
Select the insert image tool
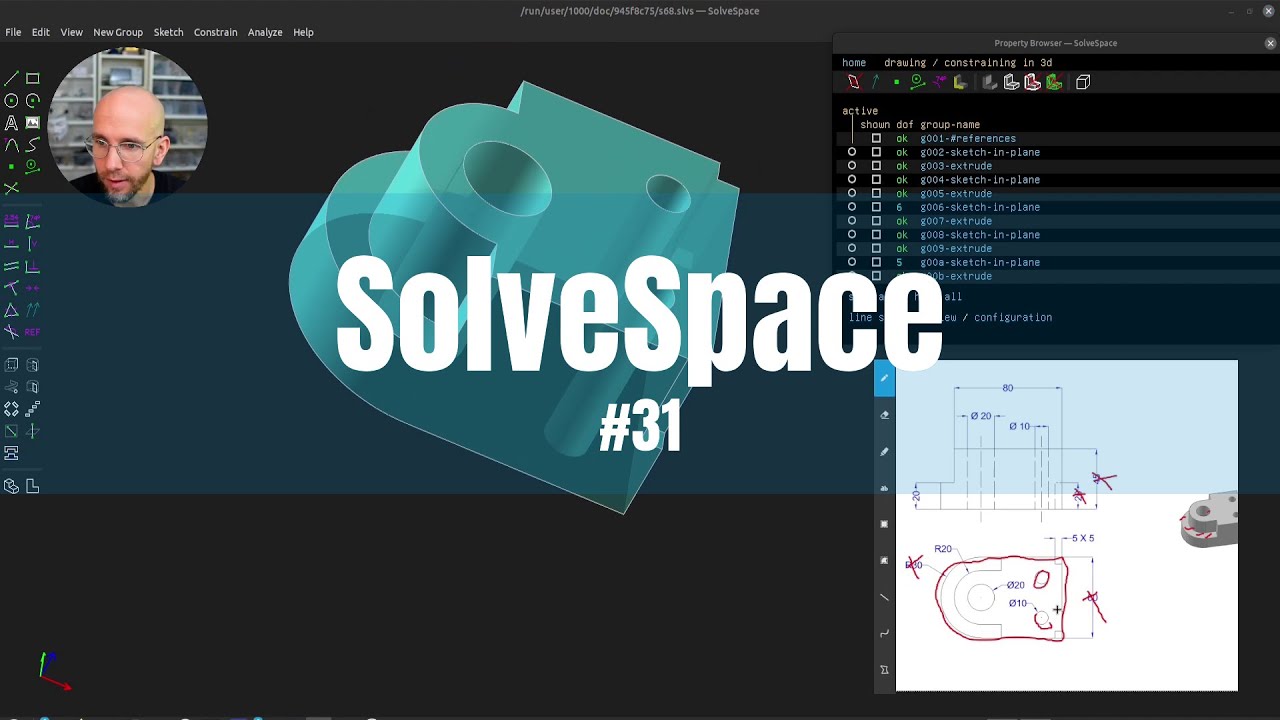(x=33, y=123)
